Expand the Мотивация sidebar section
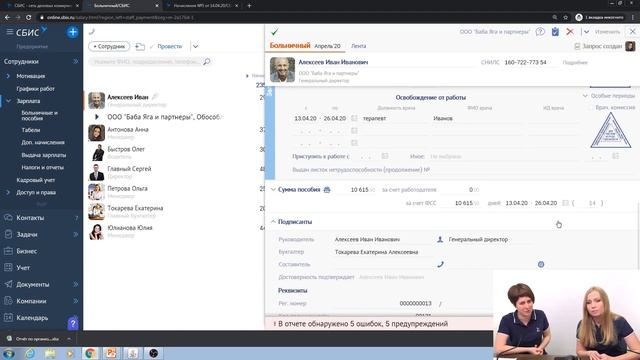Viewport: 640px width, 360px height. pyautogui.click(x=8, y=76)
